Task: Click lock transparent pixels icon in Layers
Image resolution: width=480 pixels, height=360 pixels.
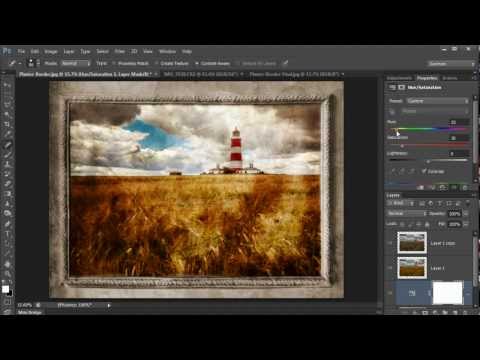Action: pos(403,224)
